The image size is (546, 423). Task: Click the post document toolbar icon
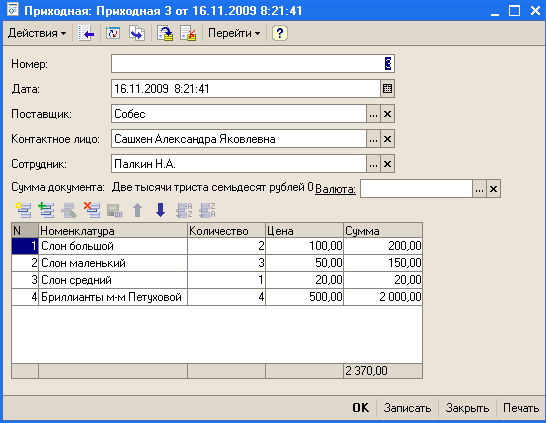(165, 33)
